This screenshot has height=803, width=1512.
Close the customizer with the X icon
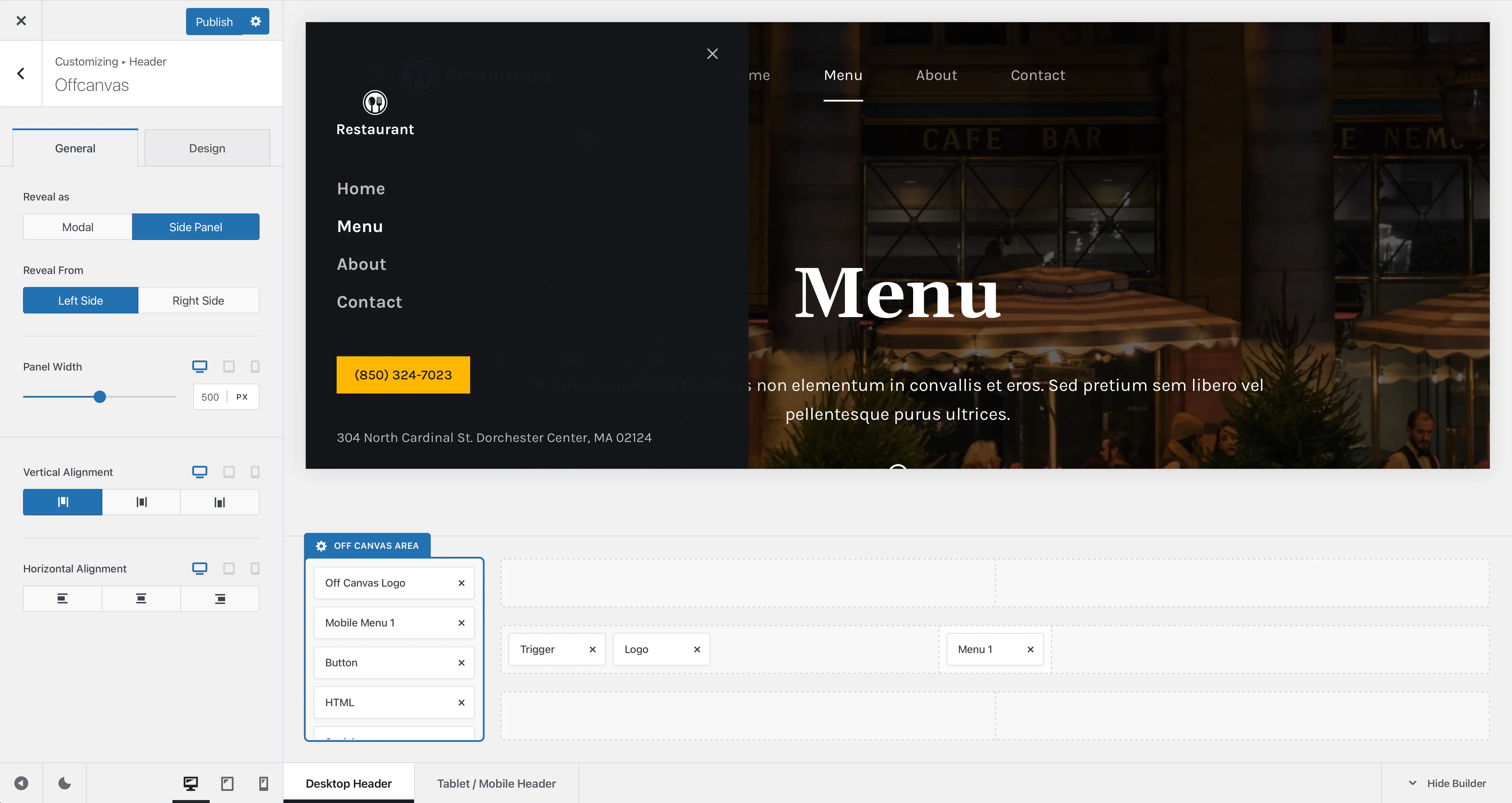(21, 21)
